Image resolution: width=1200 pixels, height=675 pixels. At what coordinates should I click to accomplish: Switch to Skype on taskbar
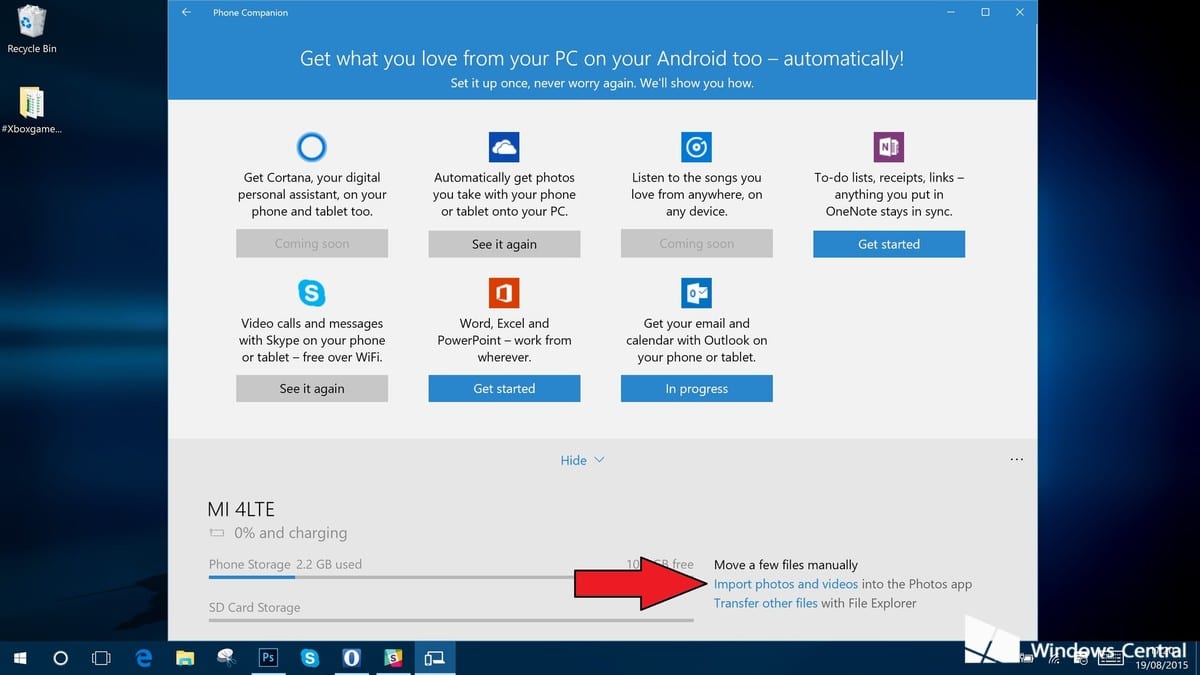pyautogui.click(x=310, y=658)
